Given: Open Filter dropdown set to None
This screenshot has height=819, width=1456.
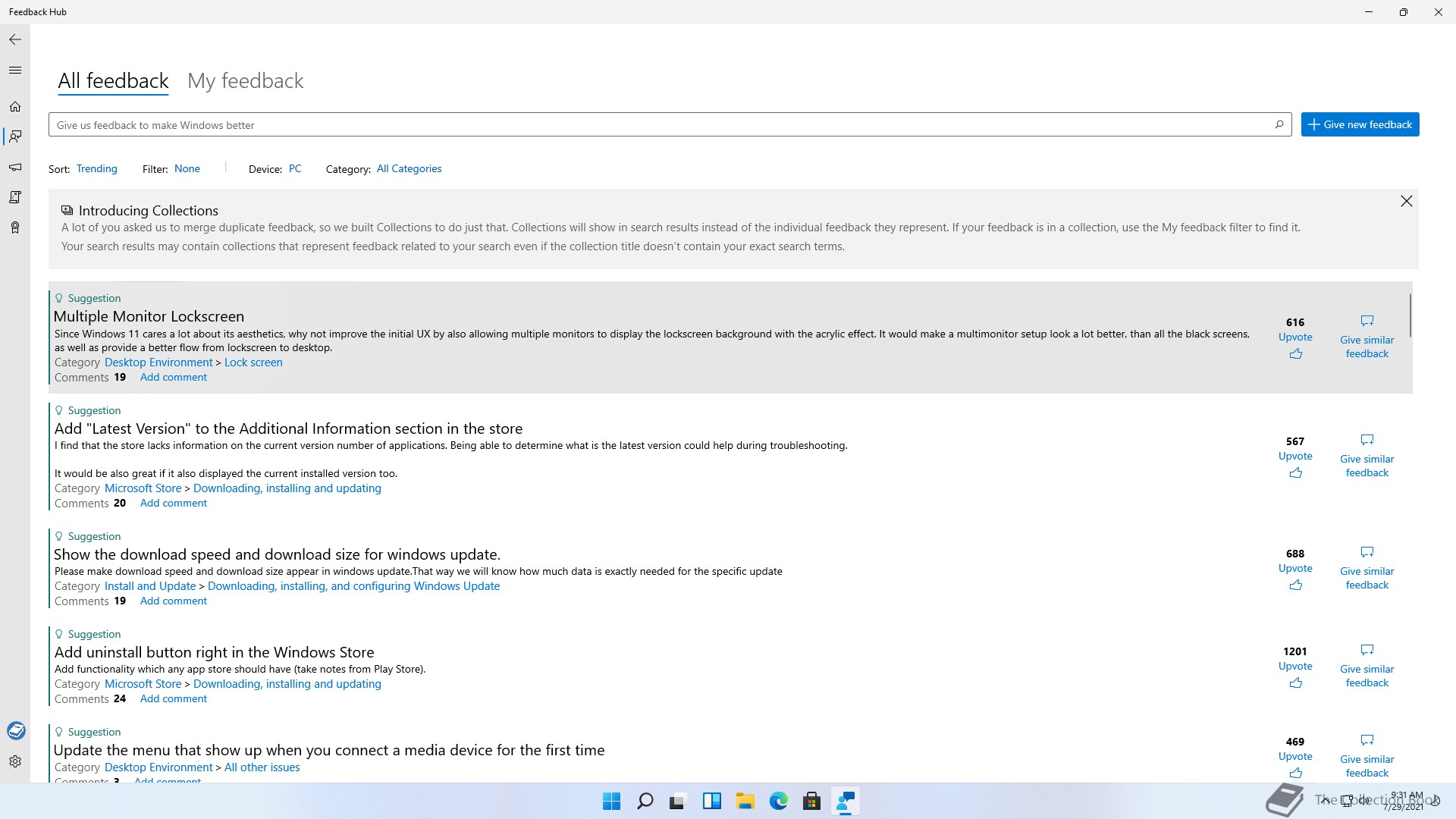Looking at the screenshot, I should click(187, 169).
